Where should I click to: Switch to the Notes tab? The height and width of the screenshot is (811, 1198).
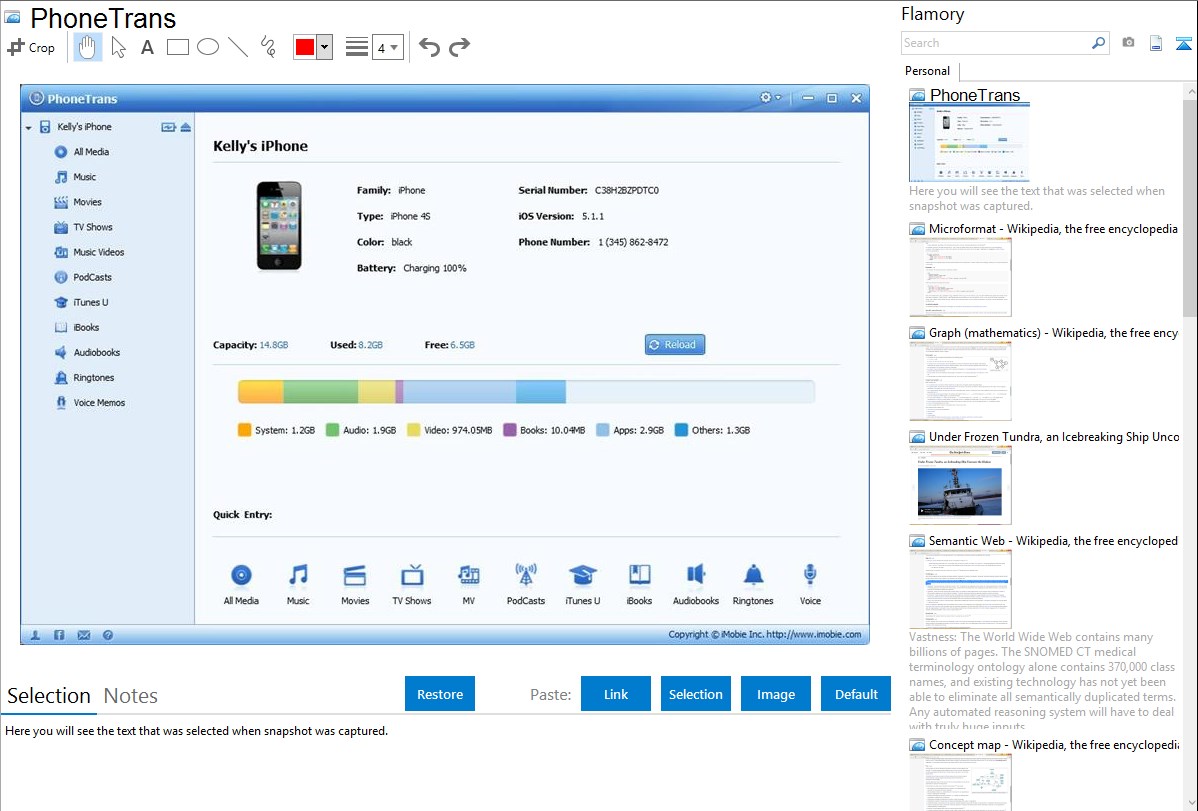(x=131, y=696)
